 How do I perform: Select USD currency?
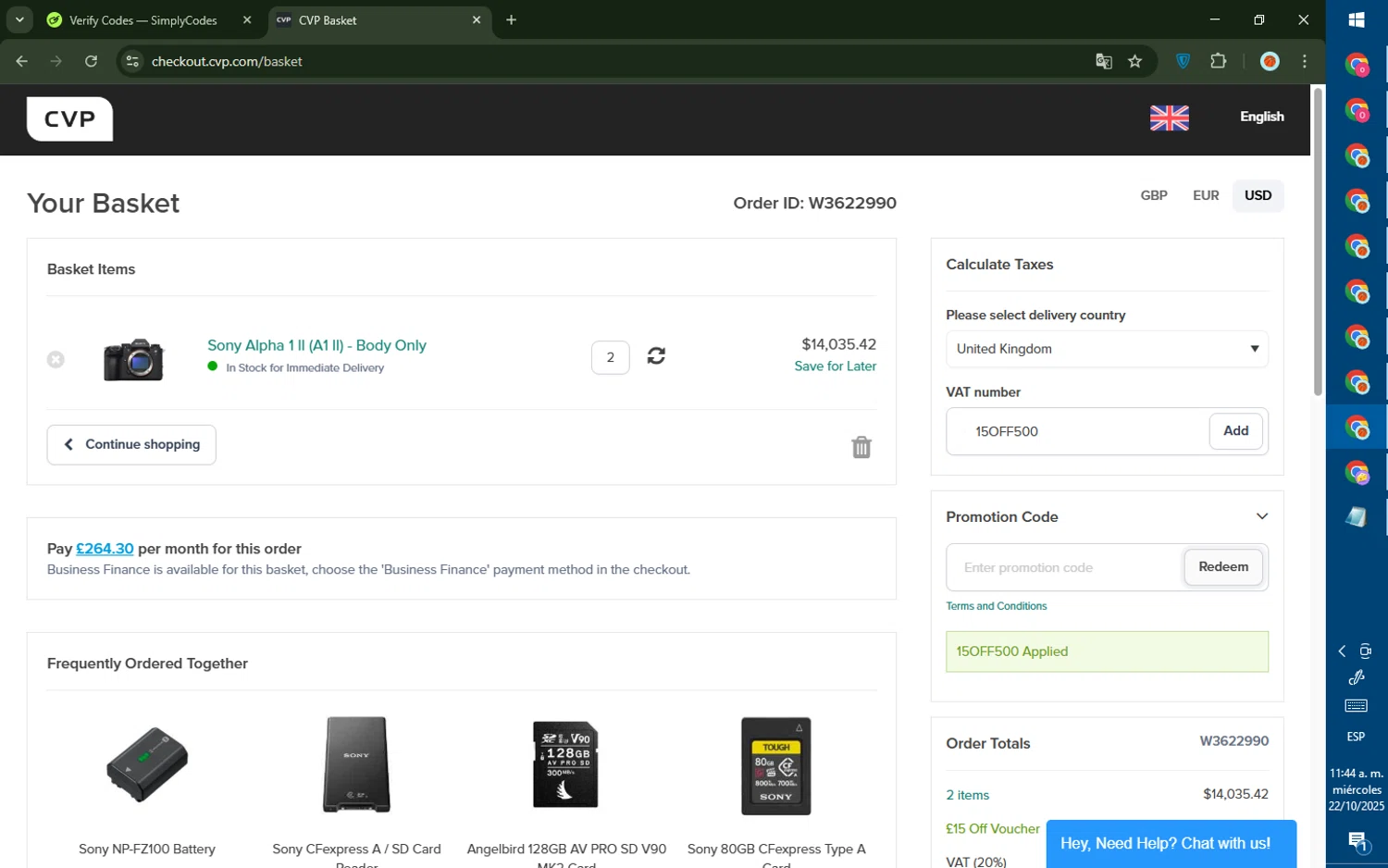pos(1258,195)
